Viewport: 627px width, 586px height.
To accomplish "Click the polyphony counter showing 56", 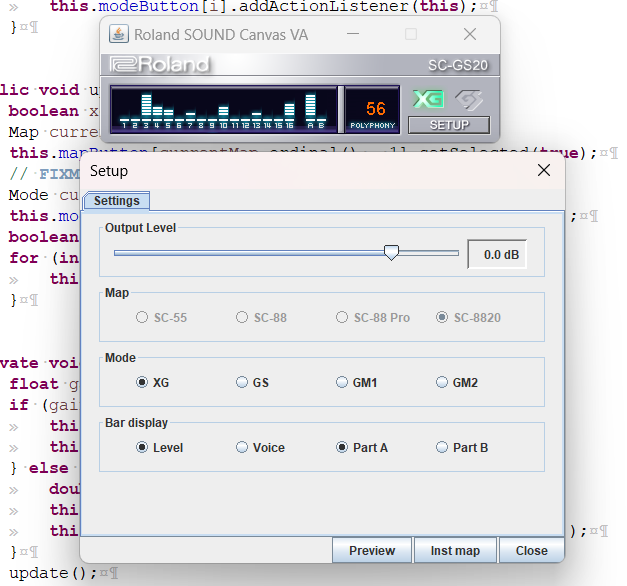I will [372, 109].
